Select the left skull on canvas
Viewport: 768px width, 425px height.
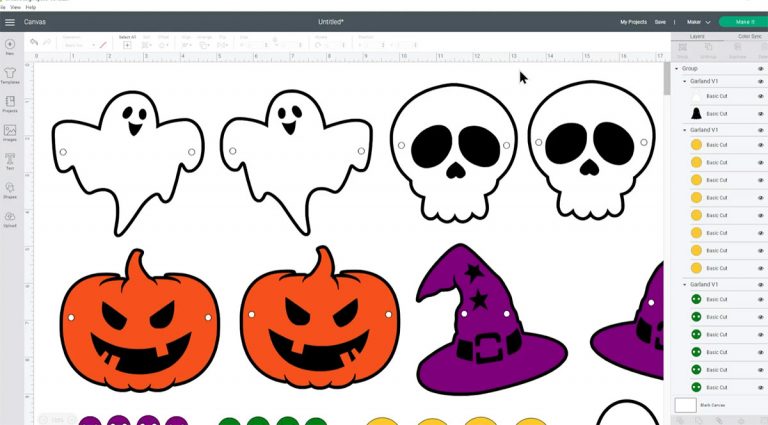coord(454,153)
